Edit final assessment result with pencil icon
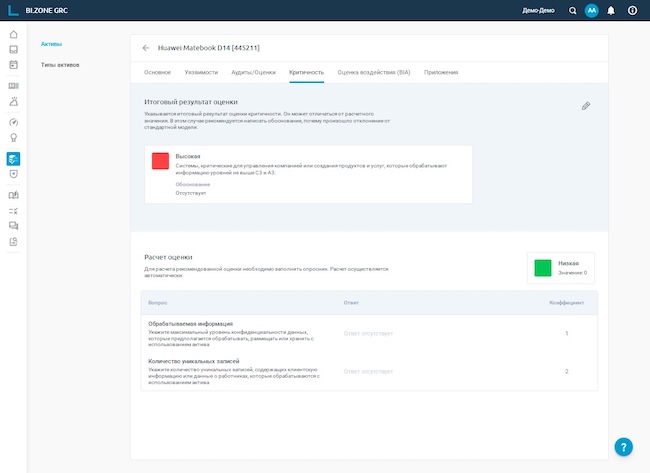This screenshot has height=473, width=650. (586, 106)
